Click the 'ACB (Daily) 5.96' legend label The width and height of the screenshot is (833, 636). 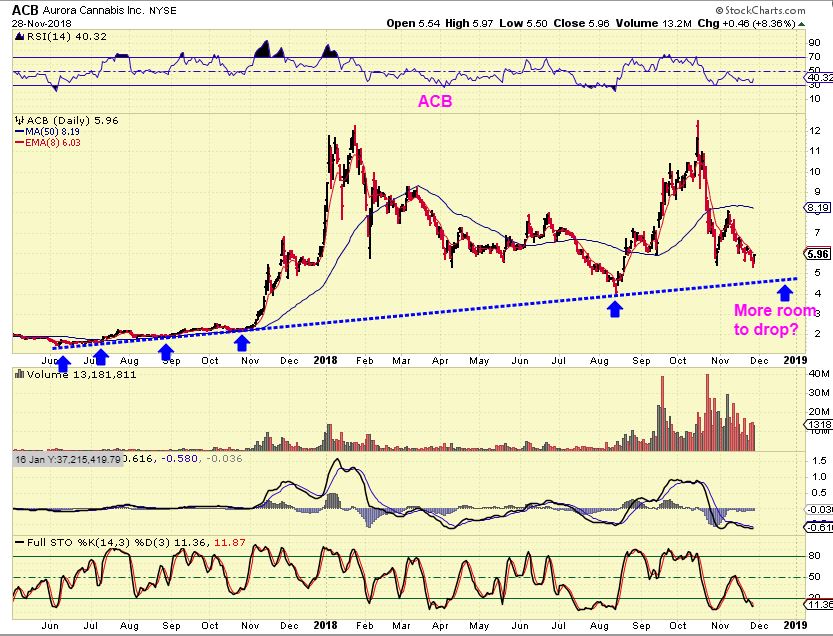[x=72, y=121]
